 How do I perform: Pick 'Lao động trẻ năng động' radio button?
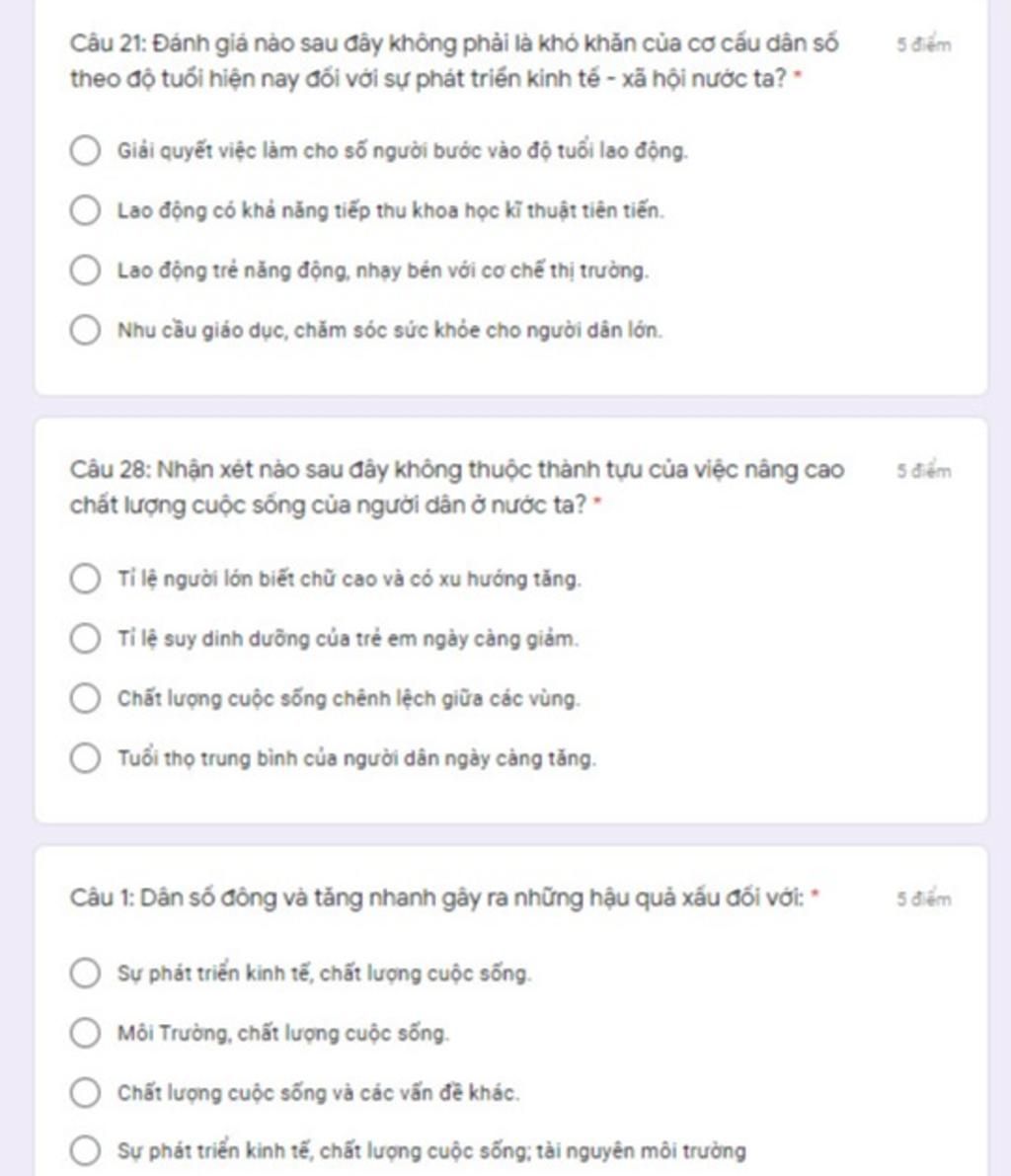pyautogui.click(x=86, y=271)
